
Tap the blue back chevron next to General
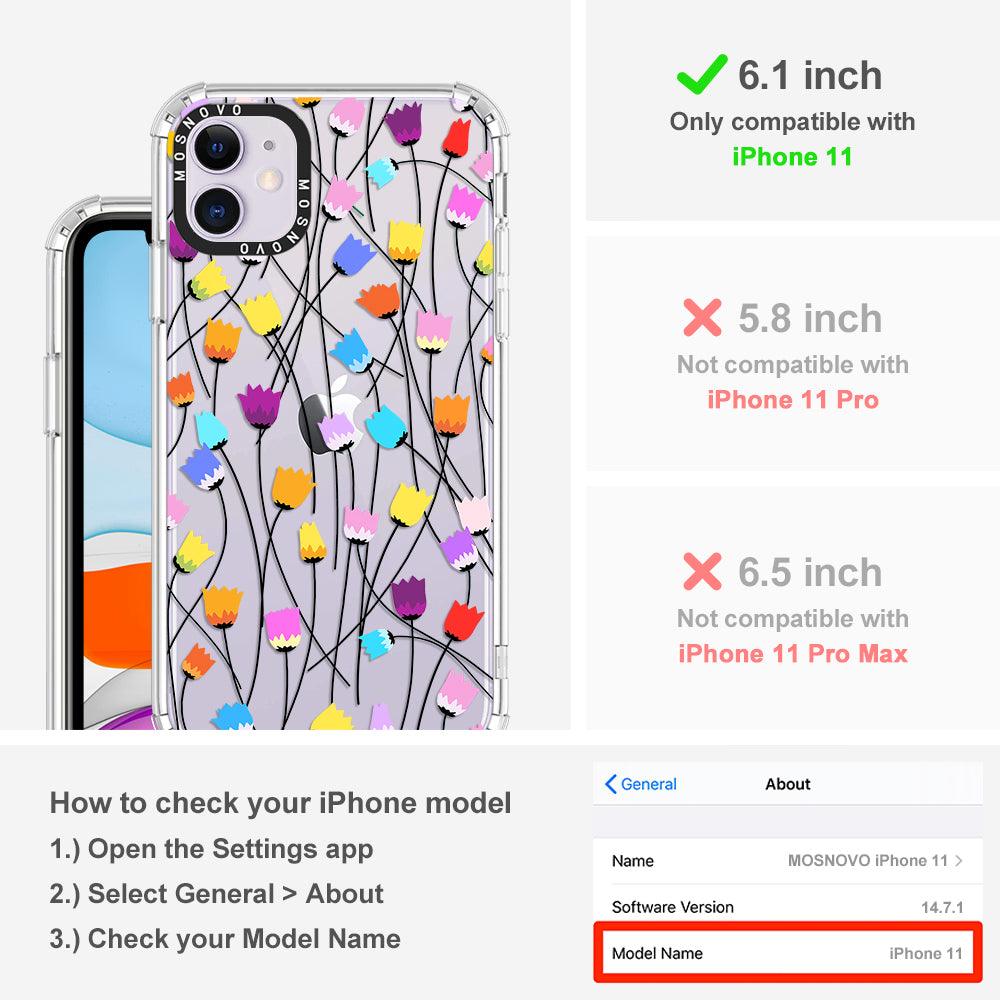click(x=610, y=784)
